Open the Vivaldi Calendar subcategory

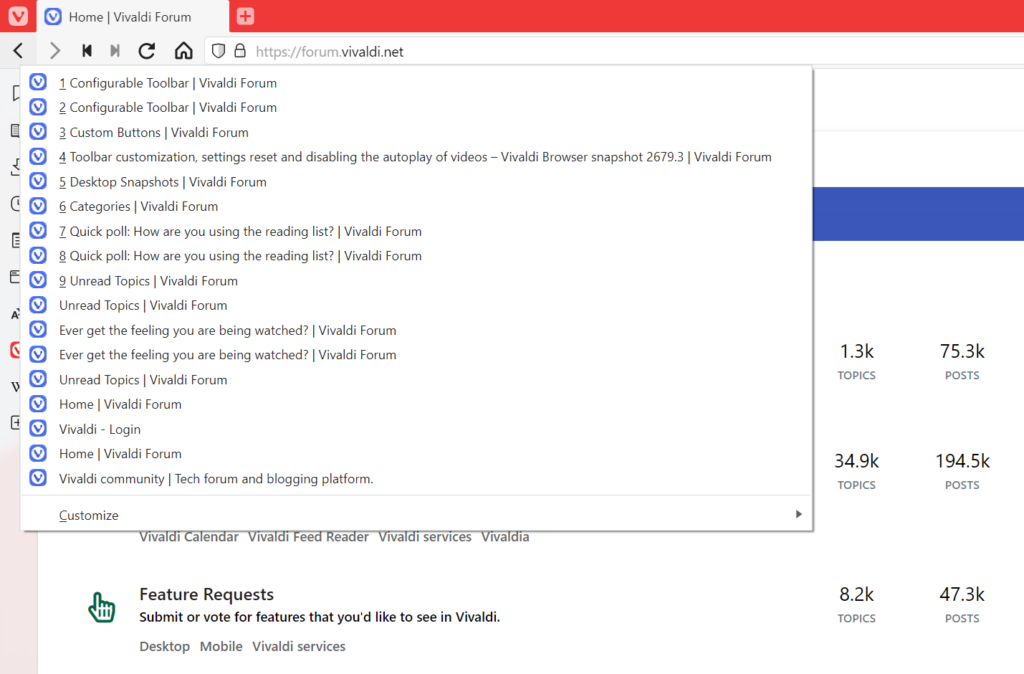[x=189, y=537]
